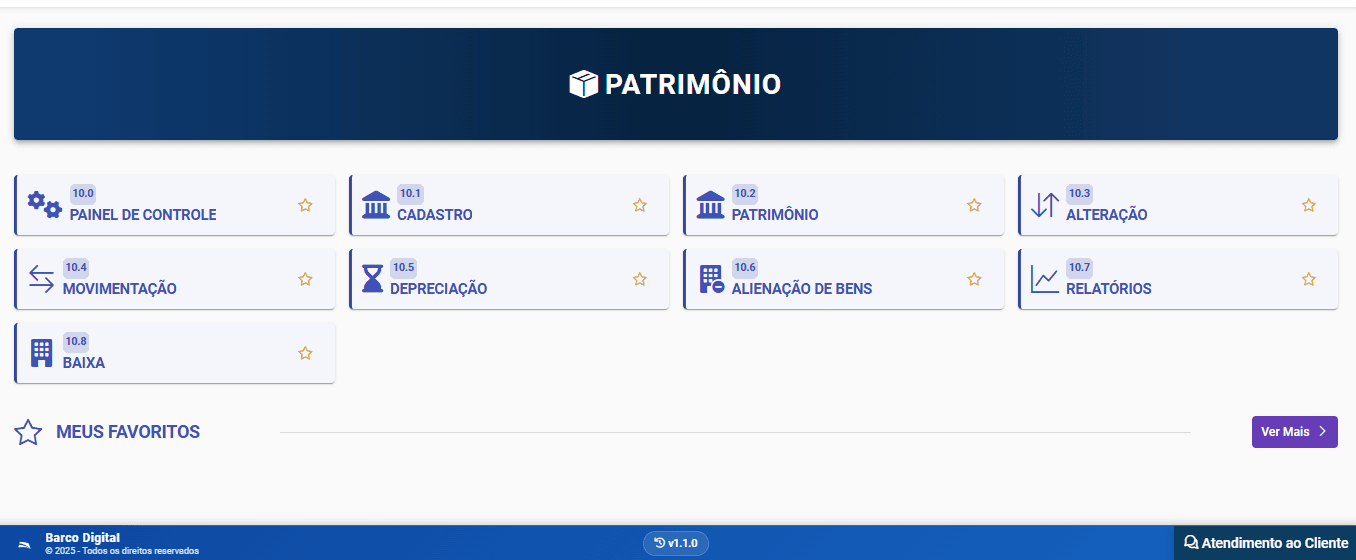Click the line chart icon on Relatórios
The height and width of the screenshot is (560, 1356).
tap(1045, 279)
